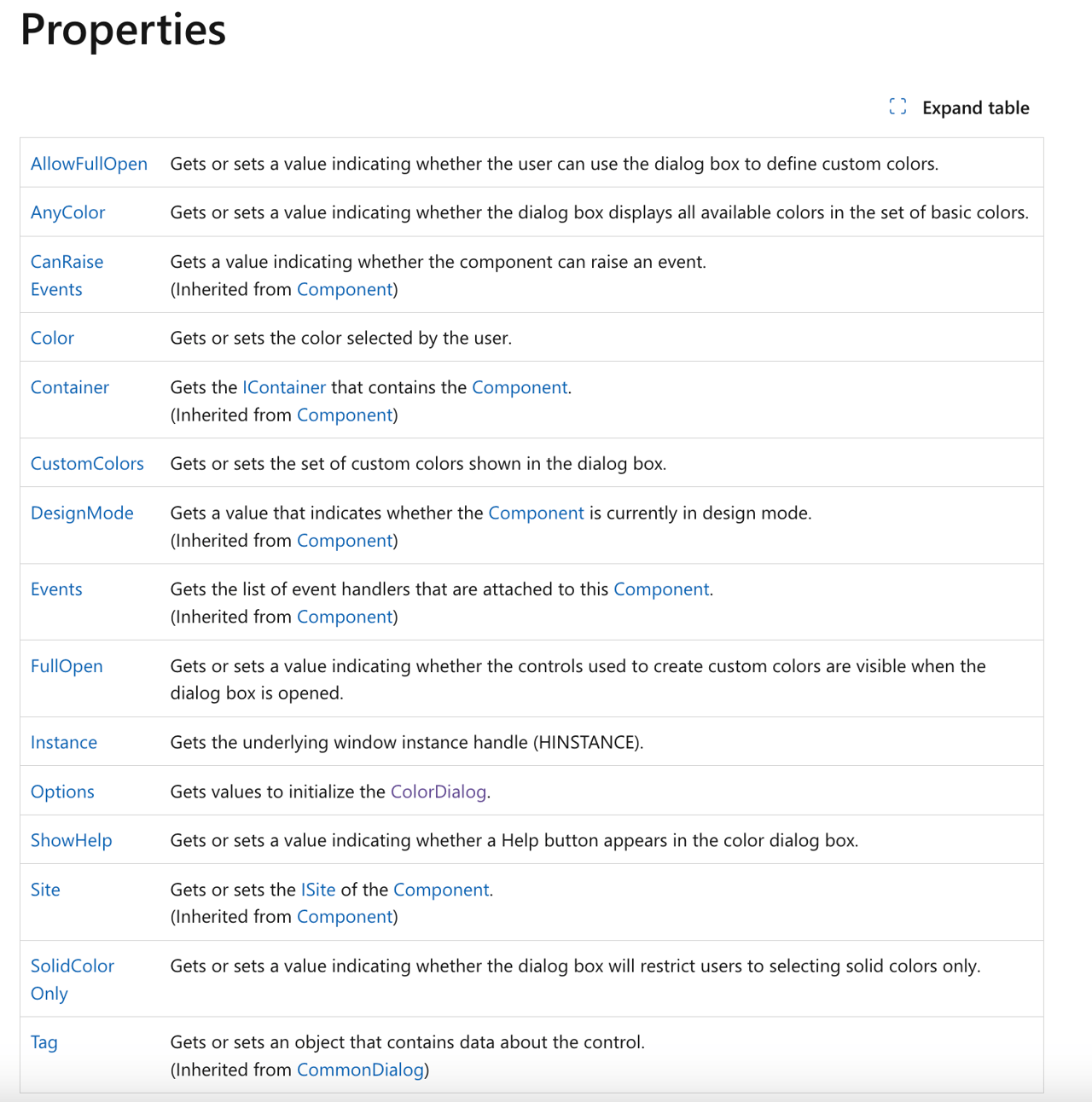1092x1102 pixels.
Task: Open the Color property link
Action: click(52, 338)
